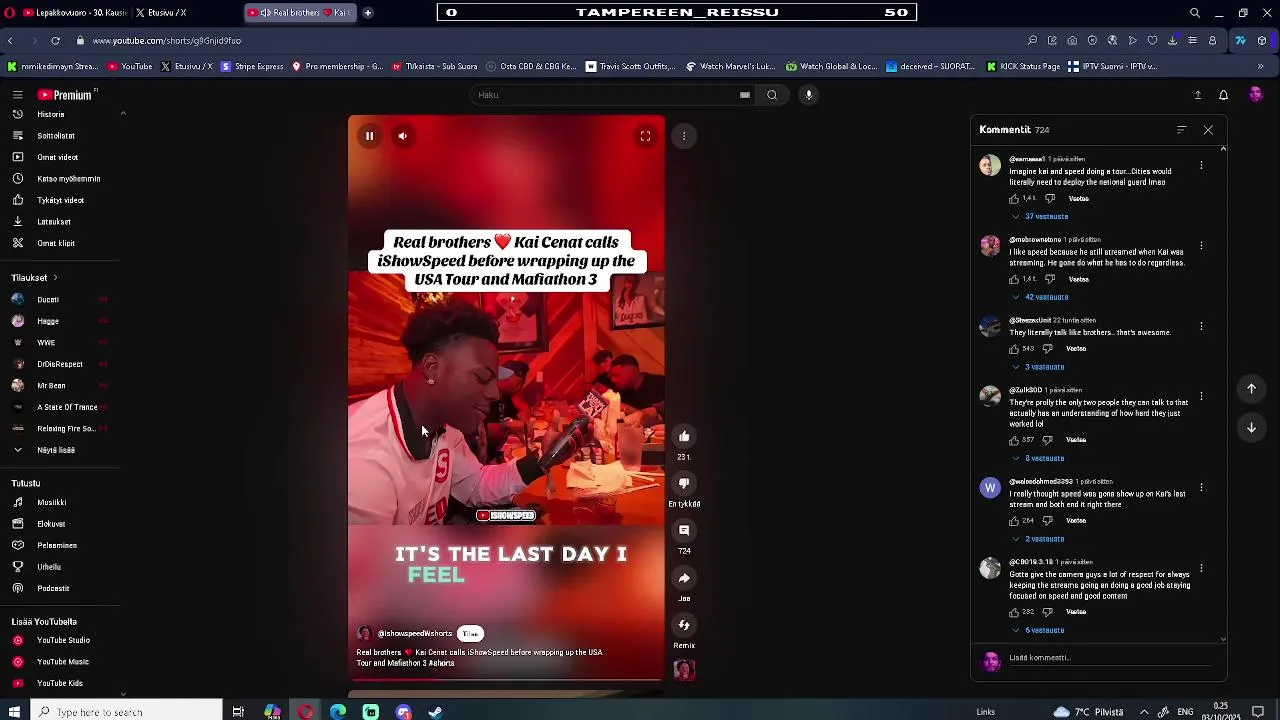Image resolution: width=1280 pixels, height=720 pixels.
Task: Open the Shorts more options menu
Action: 684,136
